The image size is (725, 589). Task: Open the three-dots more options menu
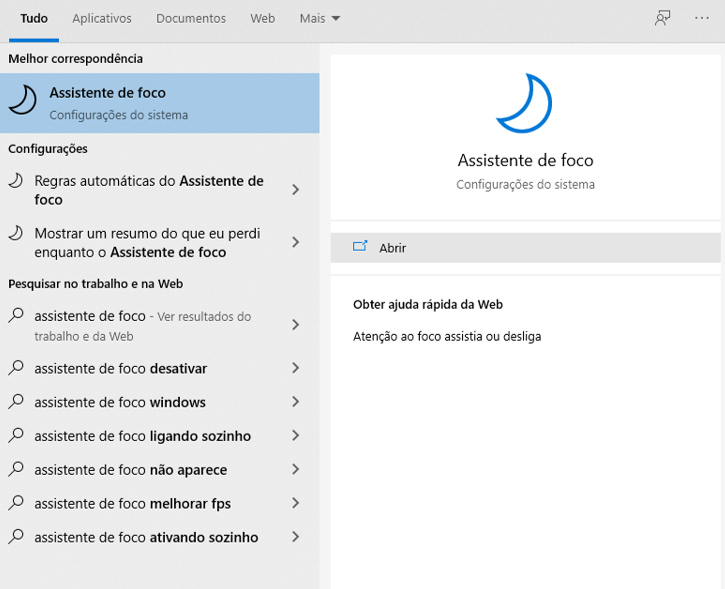tap(702, 18)
